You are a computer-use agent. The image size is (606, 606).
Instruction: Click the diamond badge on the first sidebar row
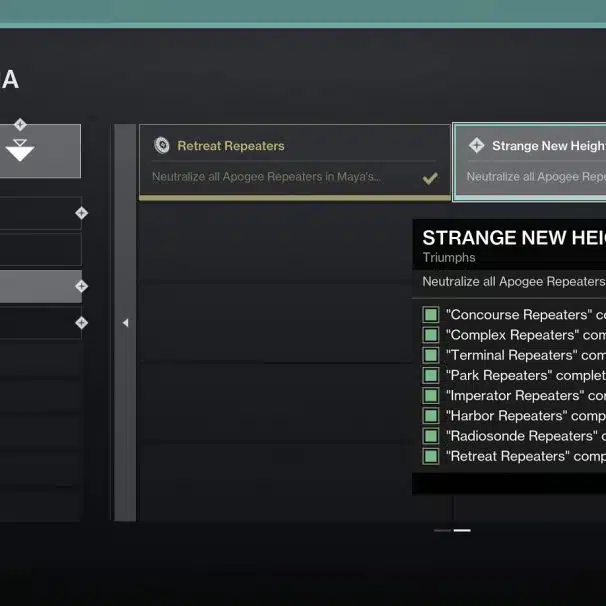tap(81, 213)
